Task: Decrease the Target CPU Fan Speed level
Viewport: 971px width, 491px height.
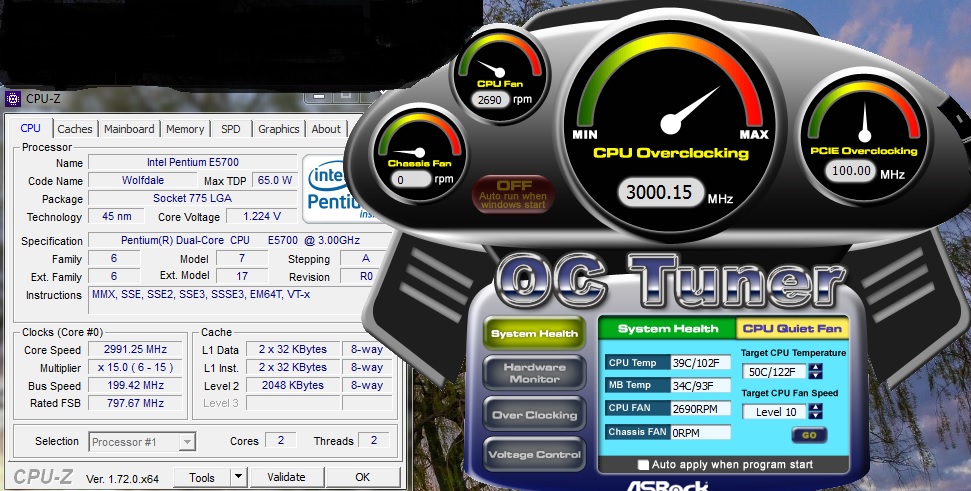Action: pyautogui.click(x=816, y=415)
